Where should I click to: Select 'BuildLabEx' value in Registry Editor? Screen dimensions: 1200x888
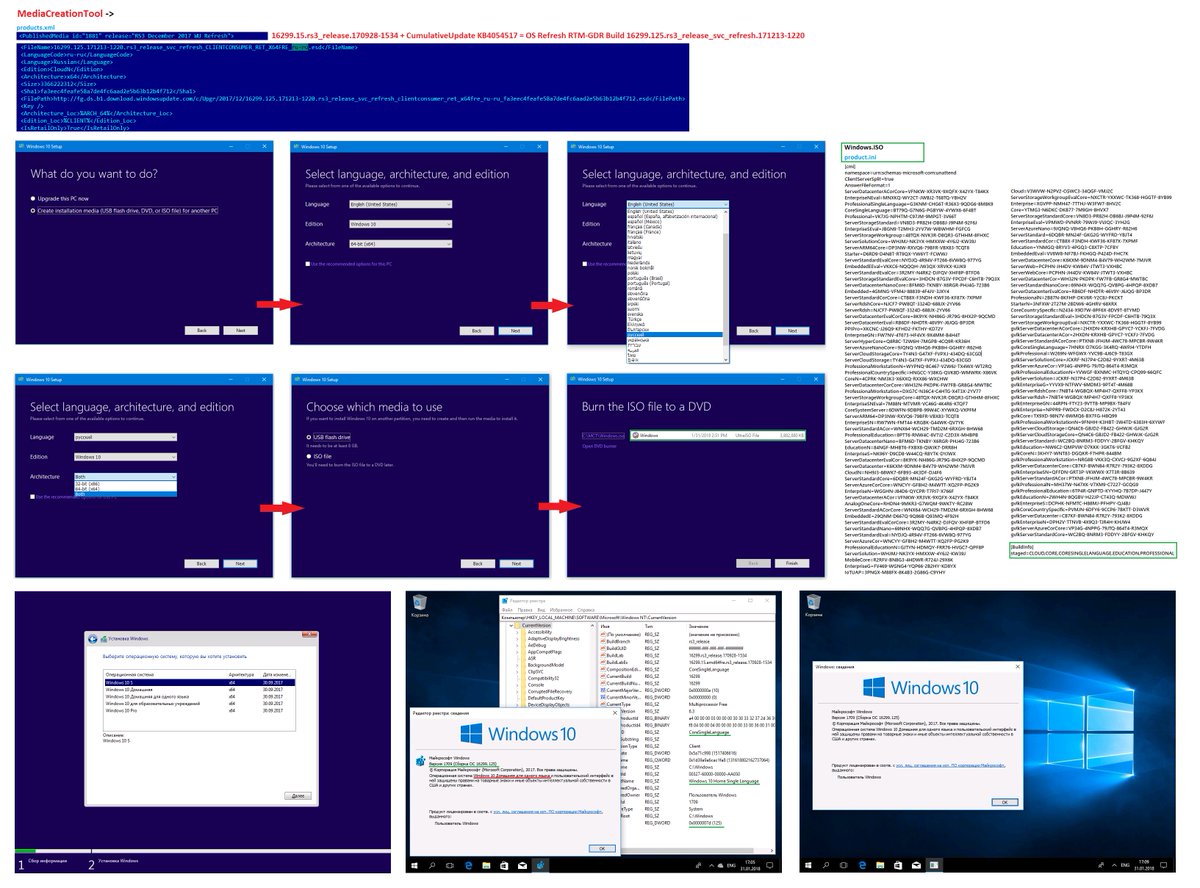pyautogui.click(x=614, y=662)
